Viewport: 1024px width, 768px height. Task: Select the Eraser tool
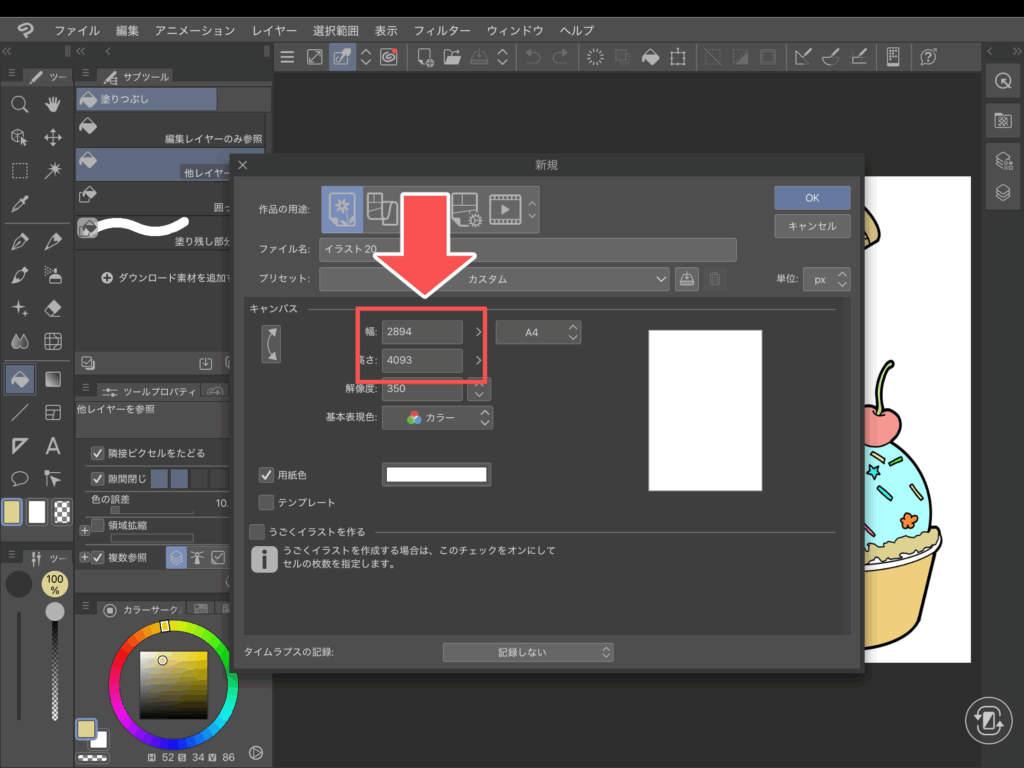pos(53,308)
